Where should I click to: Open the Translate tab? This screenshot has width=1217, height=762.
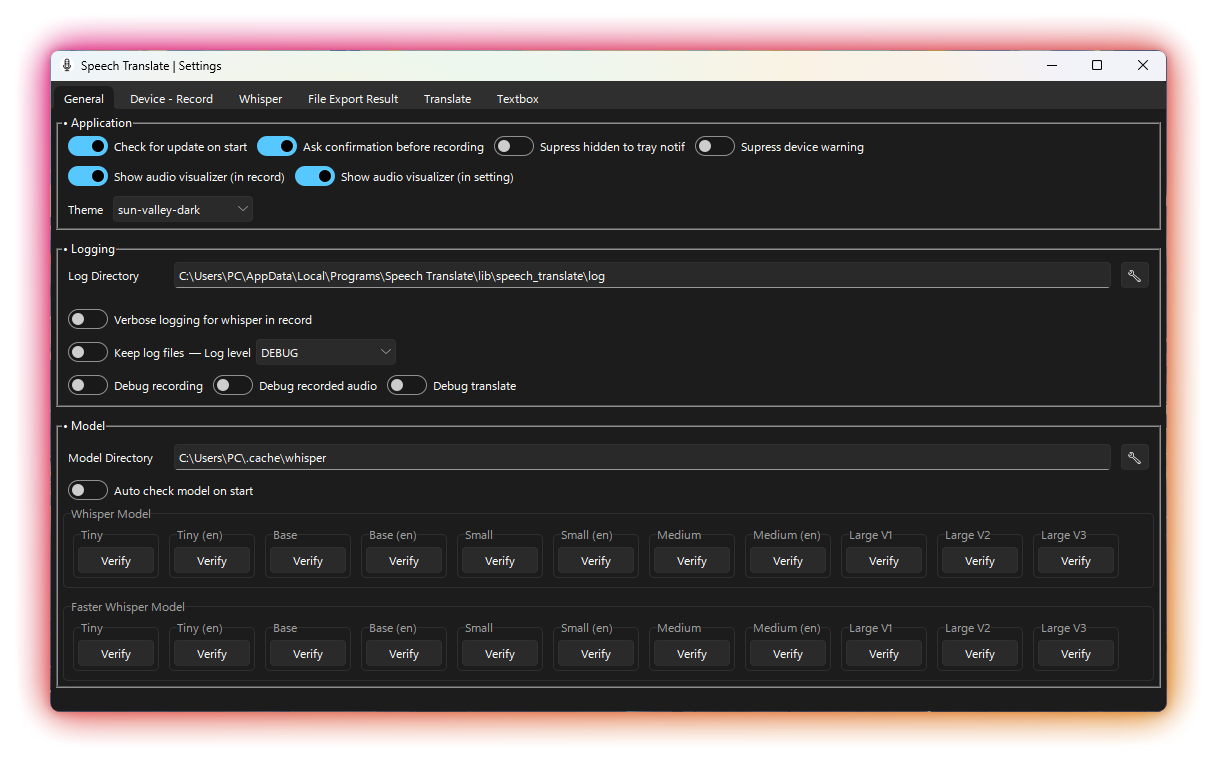[447, 99]
